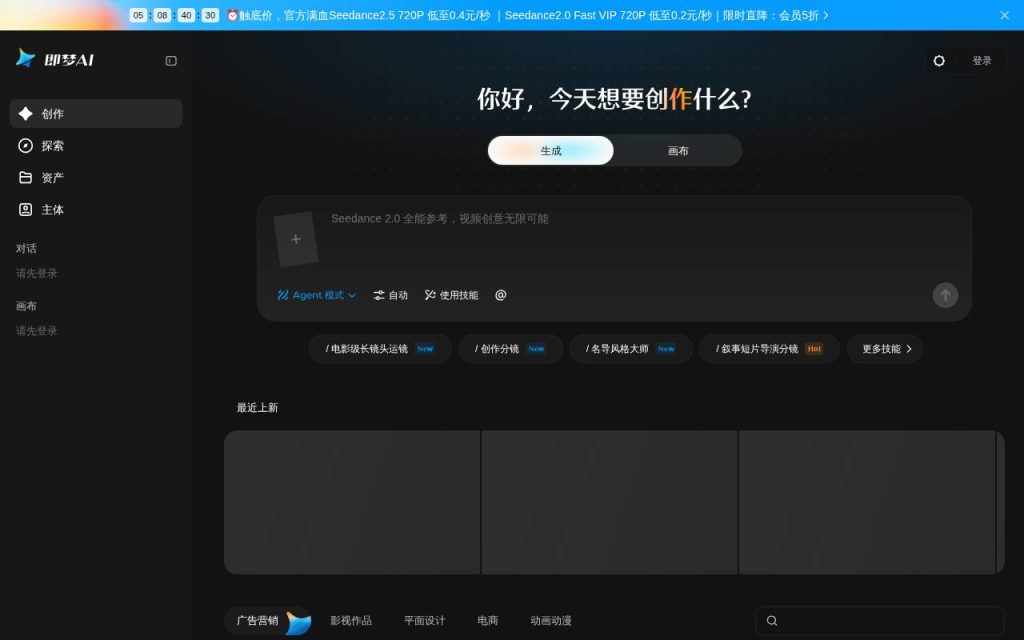Viewport: 1024px width, 640px height.
Task: Select the 平面设计 tab
Action: coord(424,620)
